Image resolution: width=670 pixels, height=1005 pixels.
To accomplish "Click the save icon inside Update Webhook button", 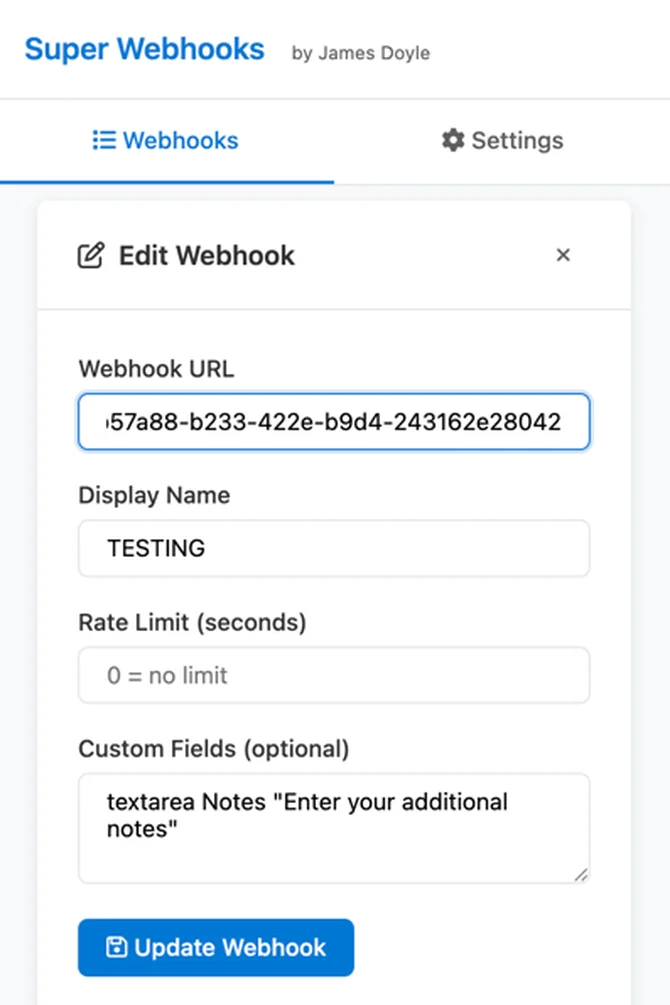I will (x=117, y=947).
